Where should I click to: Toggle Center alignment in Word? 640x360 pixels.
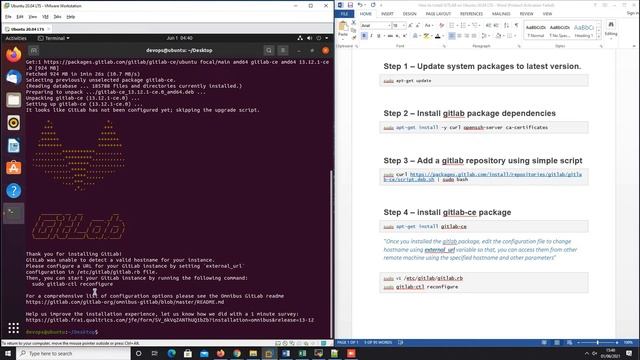pos(459,36)
